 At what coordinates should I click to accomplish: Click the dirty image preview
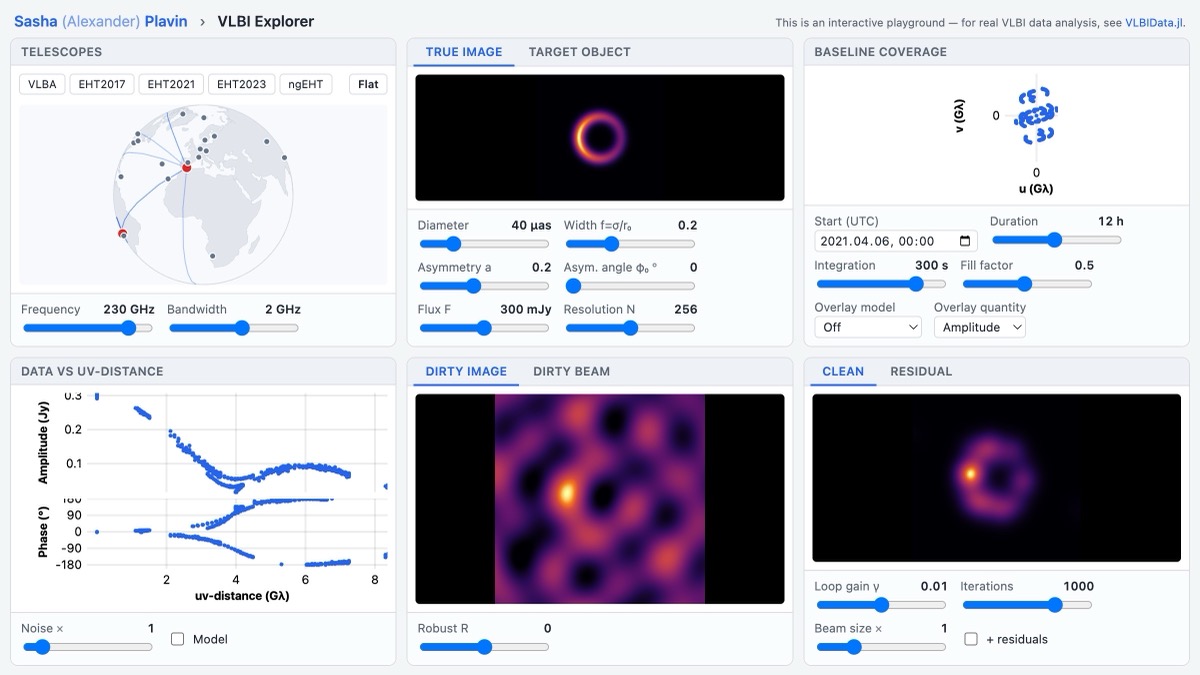[600, 498]
